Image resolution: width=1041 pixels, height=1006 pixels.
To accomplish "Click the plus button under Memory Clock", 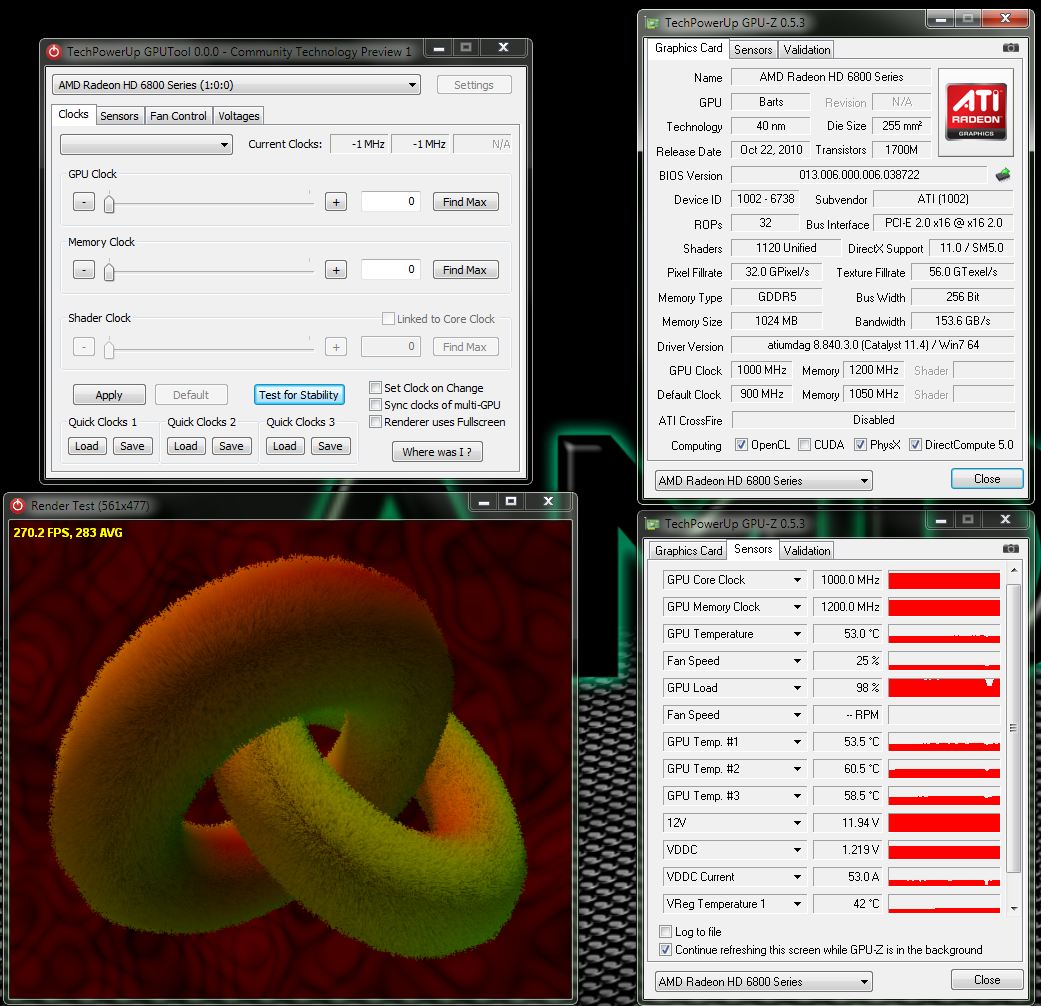I will 336,270.
